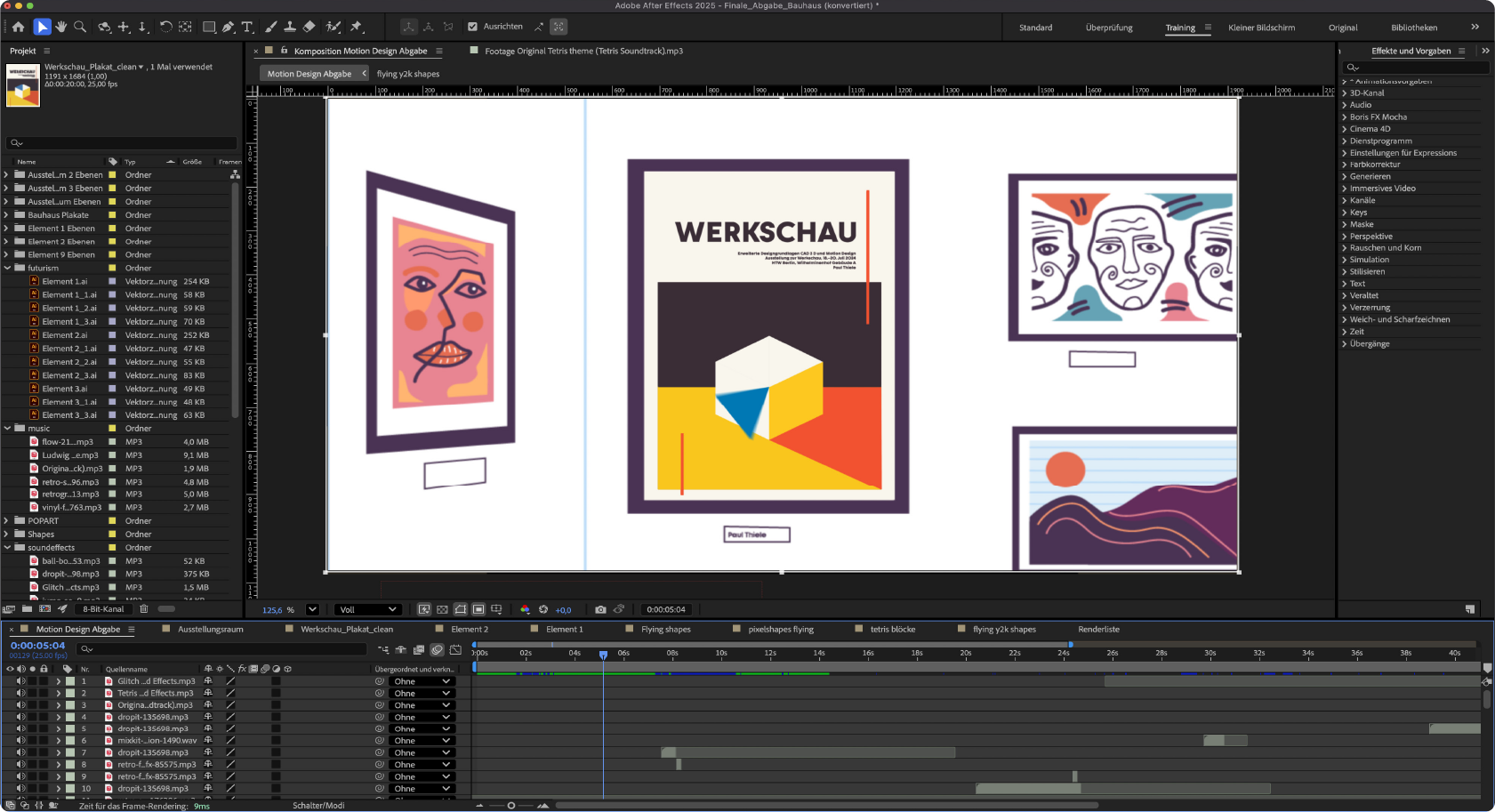This screenshot has height=812, width=1495.
Task: Expand the POPART folder
Action: point(7,521)
